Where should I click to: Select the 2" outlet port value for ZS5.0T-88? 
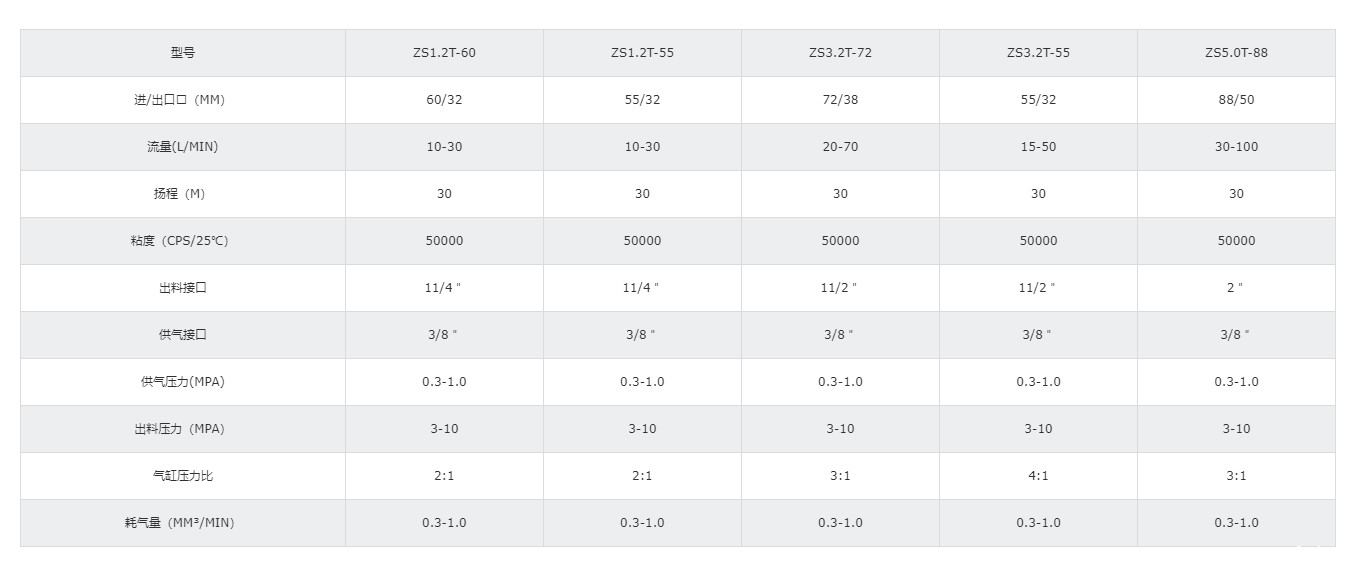coord(1236,288)
